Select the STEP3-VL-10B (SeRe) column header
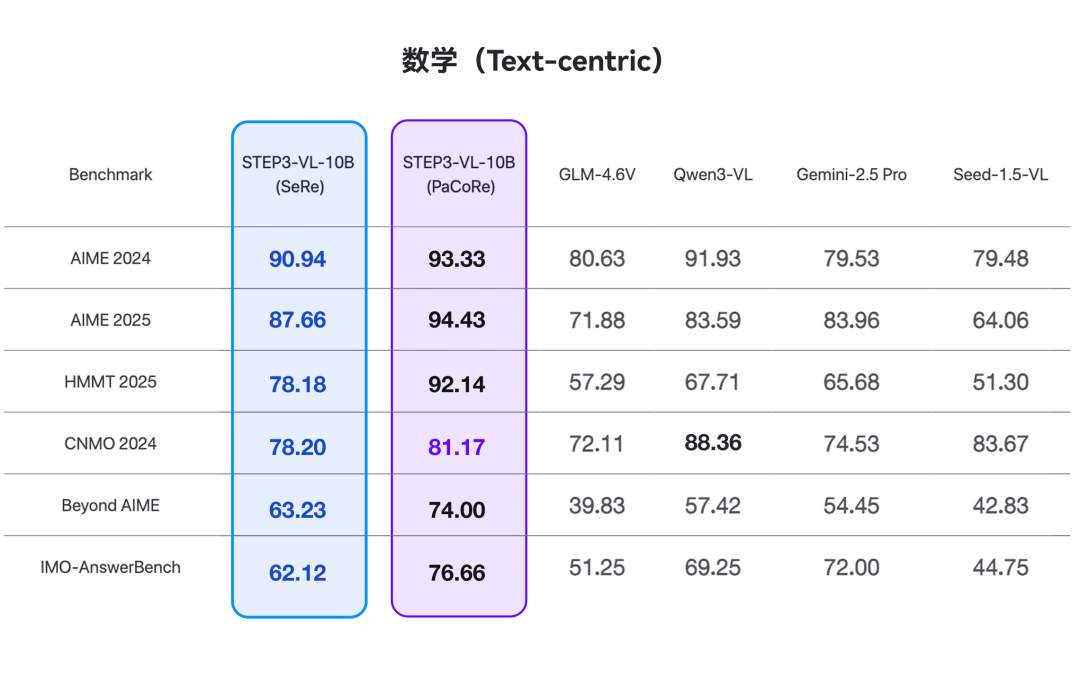This screenshot has width=1080, height=676. point(298,174)
